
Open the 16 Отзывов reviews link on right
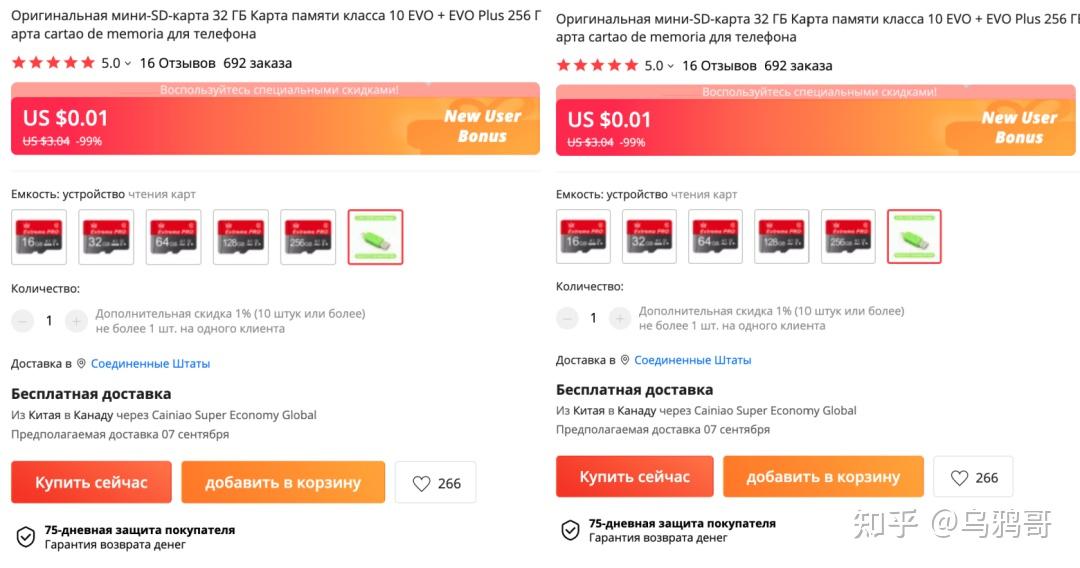coord(719,66)
